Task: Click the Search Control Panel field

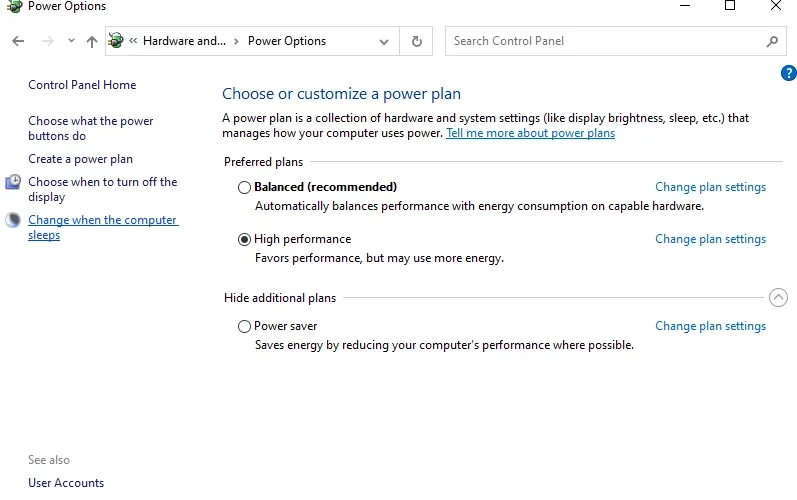Action: coord(606,41)
